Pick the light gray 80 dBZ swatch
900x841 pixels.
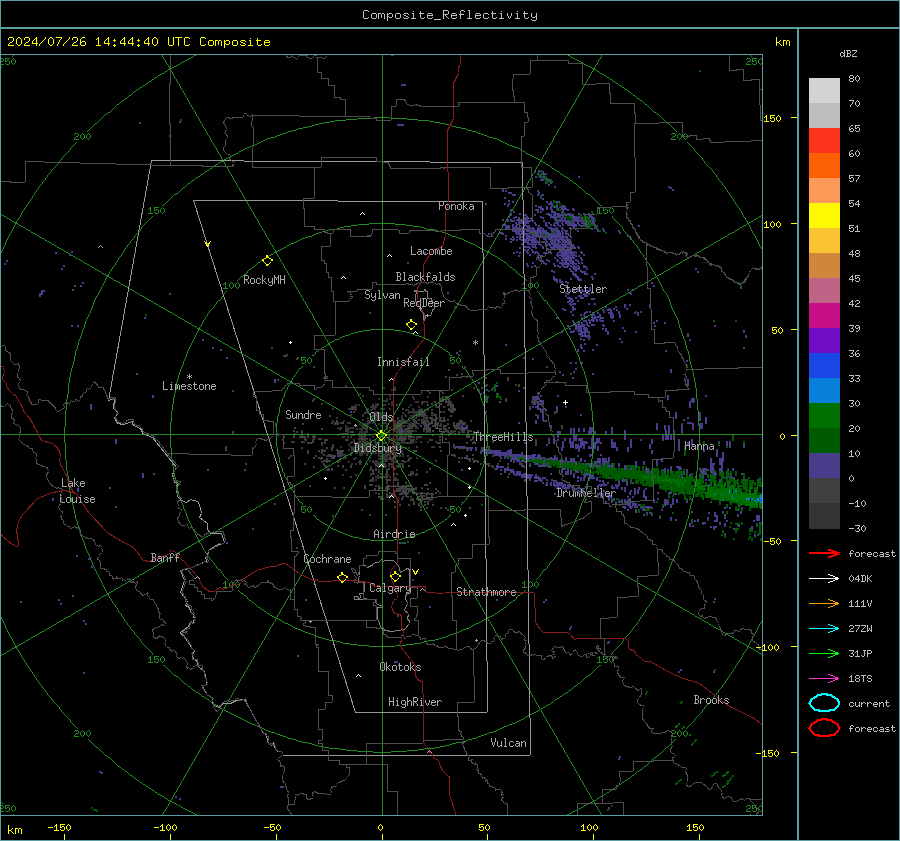[x=824, y=90]
